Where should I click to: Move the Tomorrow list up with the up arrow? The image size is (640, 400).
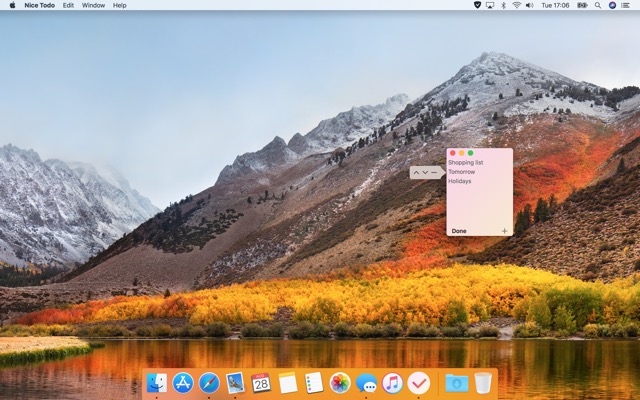(x=416, y=173)
